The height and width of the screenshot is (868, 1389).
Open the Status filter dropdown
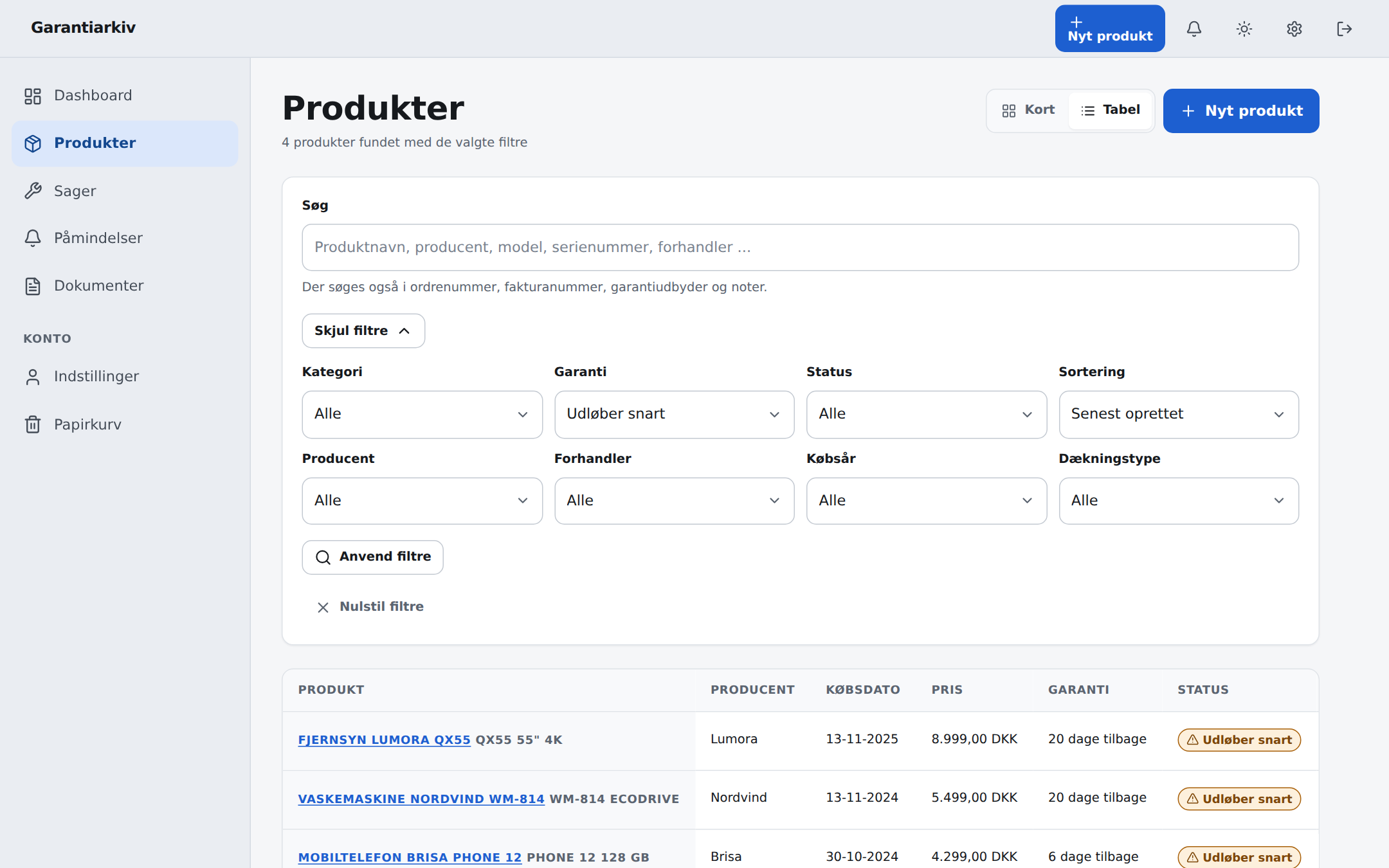coord(927,415)
